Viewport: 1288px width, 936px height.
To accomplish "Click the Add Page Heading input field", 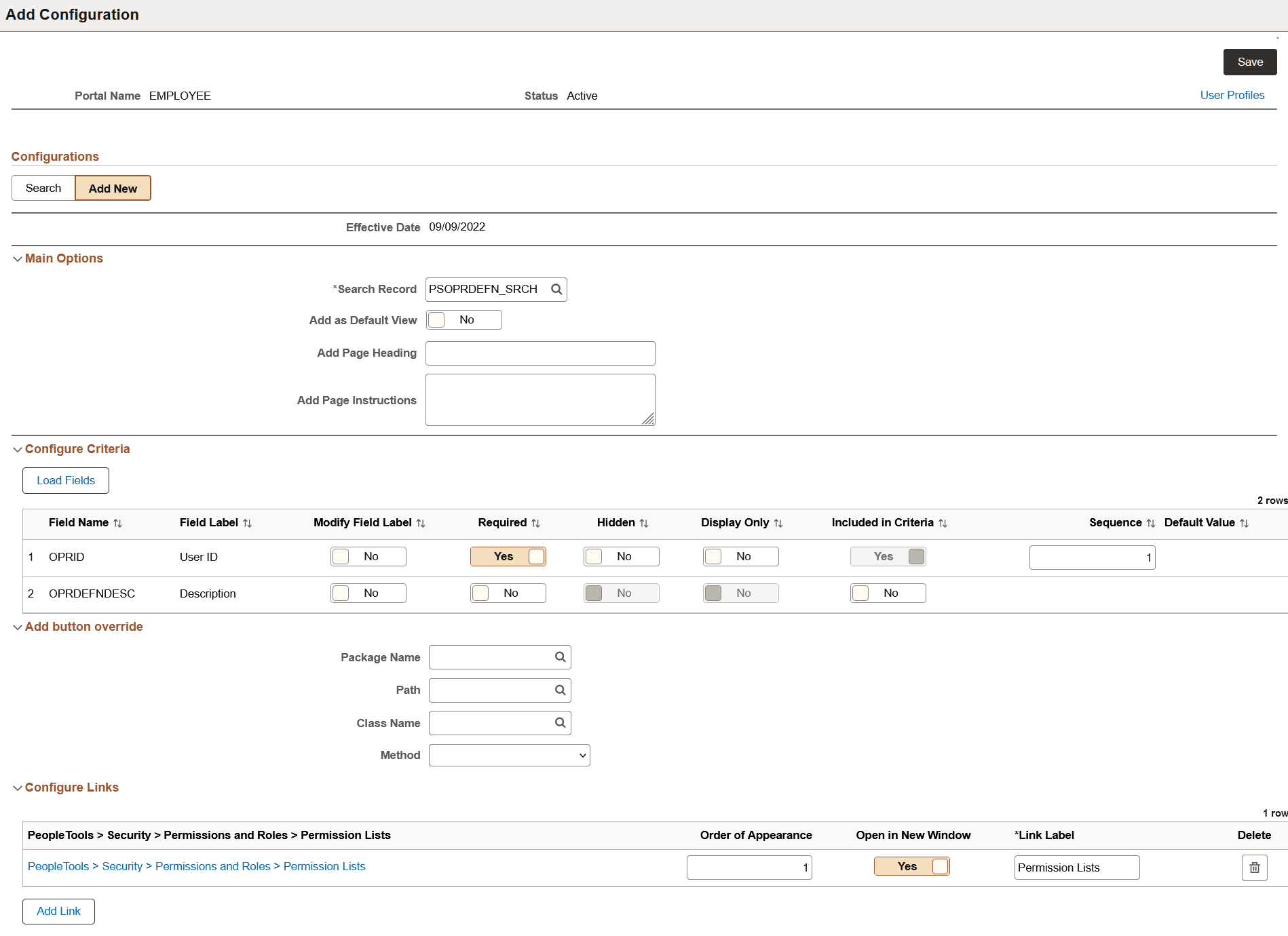I will point(539,353).
